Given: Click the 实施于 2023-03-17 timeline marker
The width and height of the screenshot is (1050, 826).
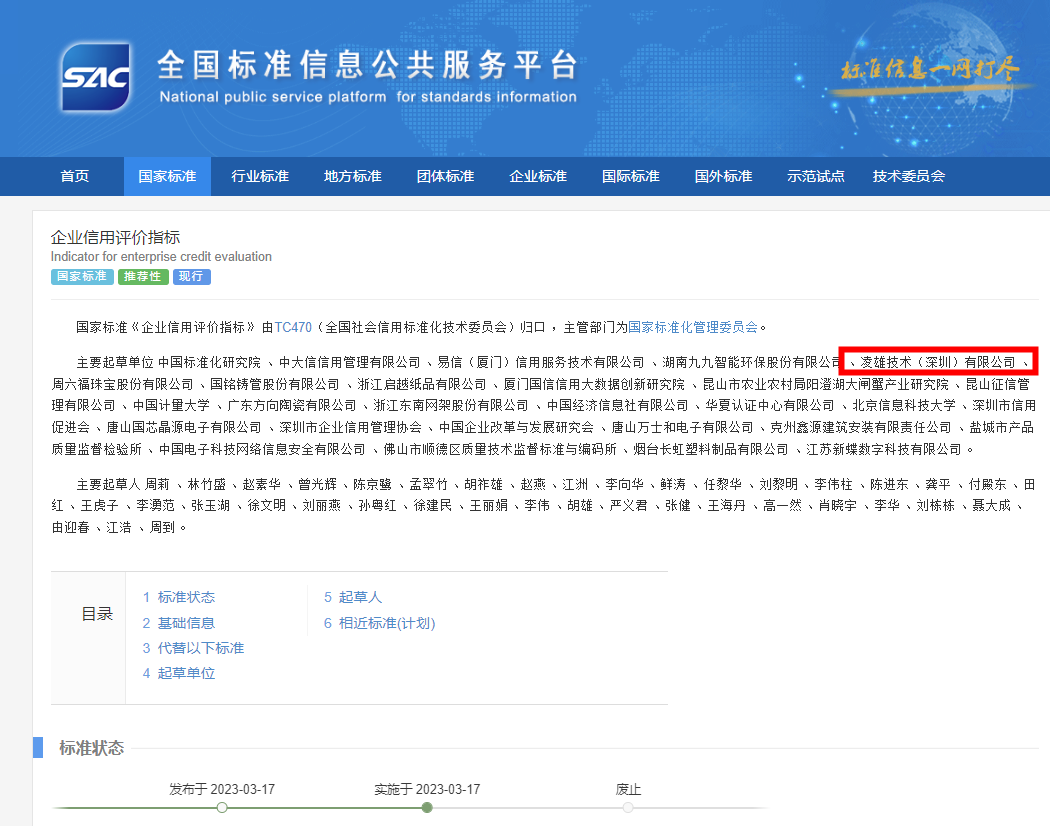Looking at the screenshot, I should click(427, 807).
